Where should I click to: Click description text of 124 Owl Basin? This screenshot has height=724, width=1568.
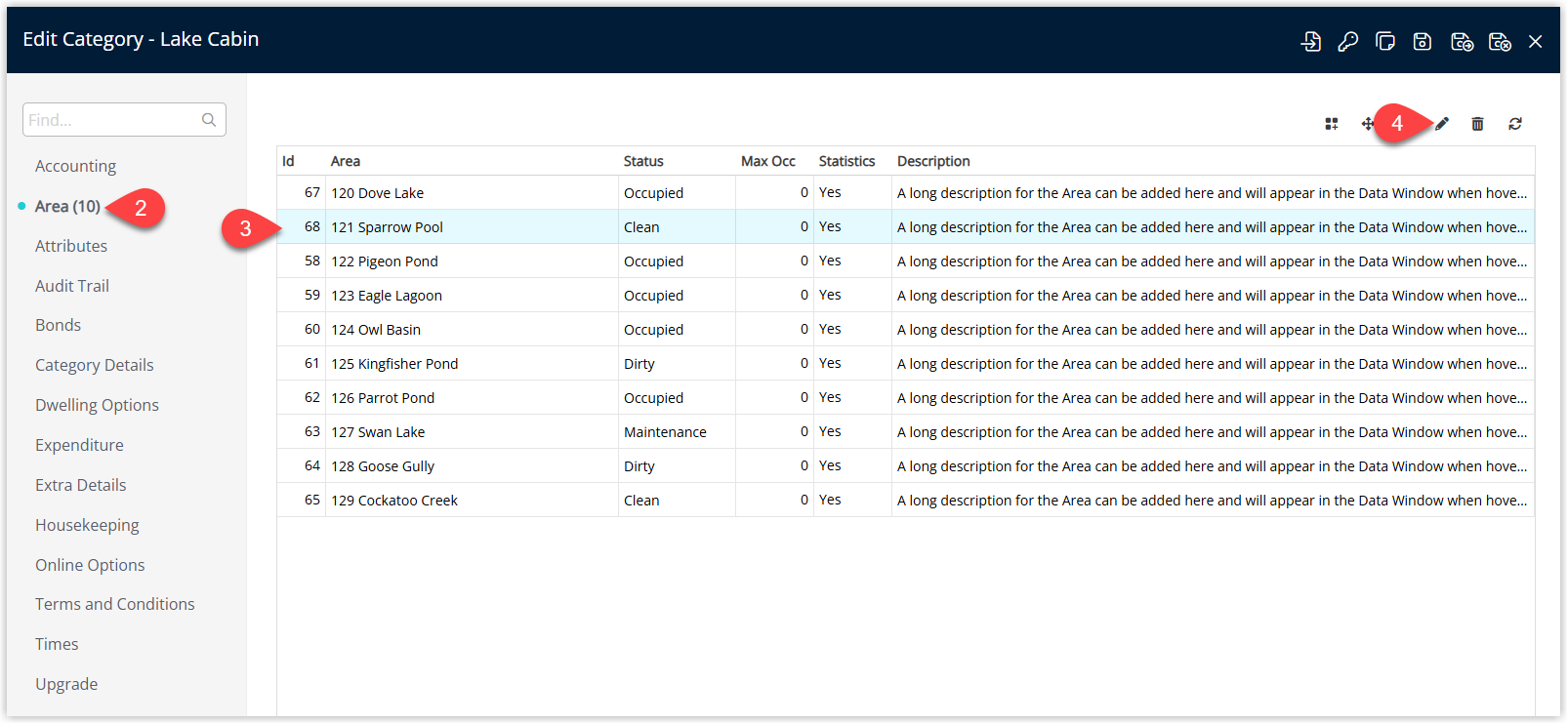1213,330
